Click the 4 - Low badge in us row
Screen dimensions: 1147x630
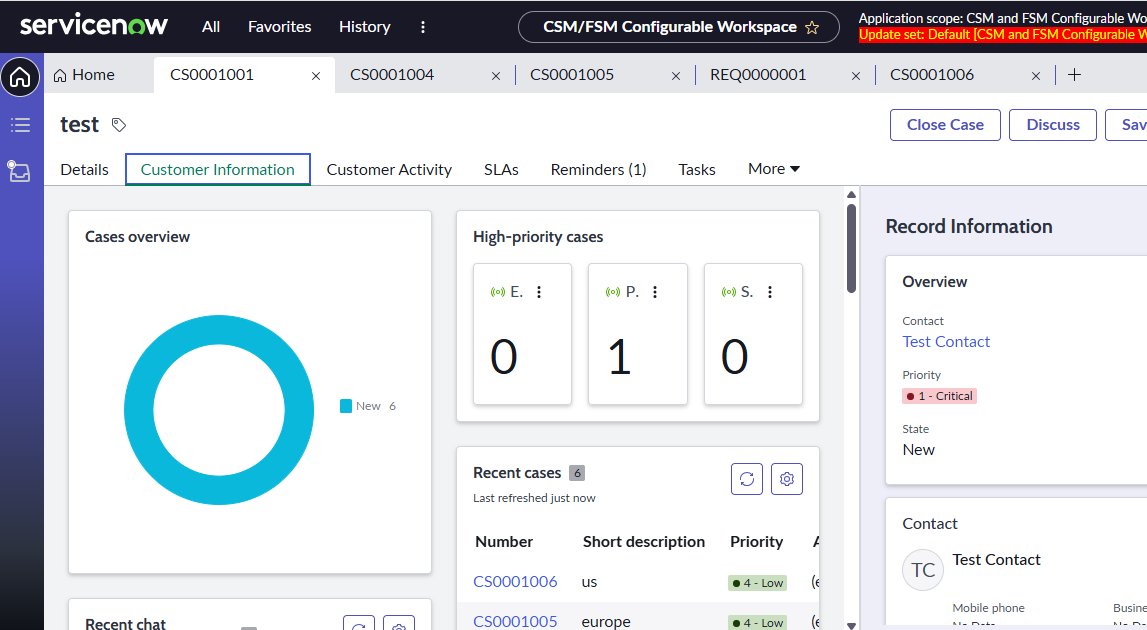coord(757,583)
